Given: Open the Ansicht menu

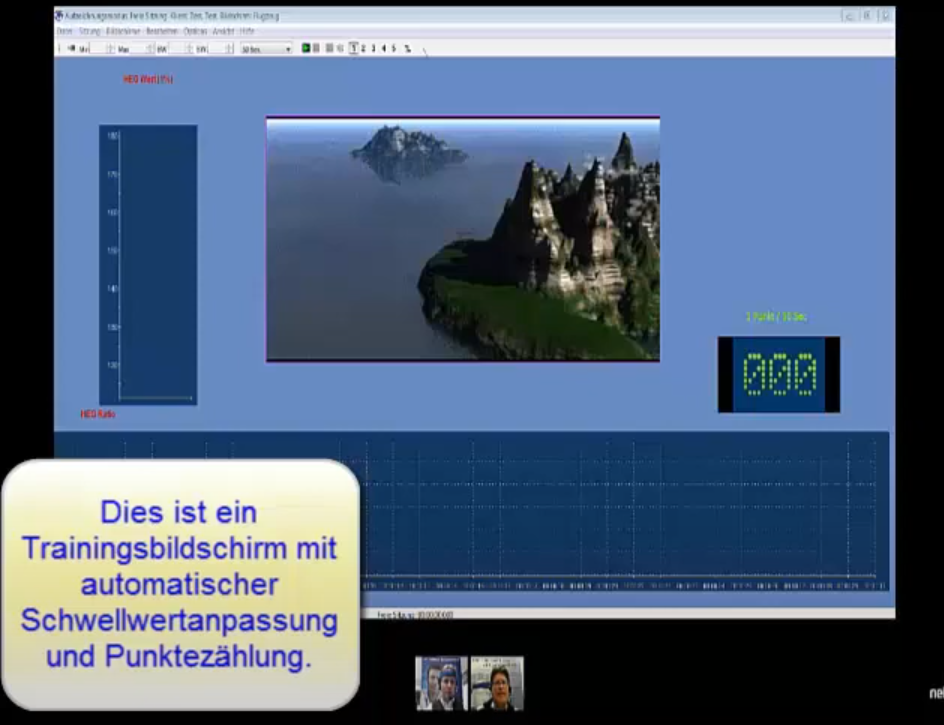Looking at the screenshot, I should (x=223, y=31).
